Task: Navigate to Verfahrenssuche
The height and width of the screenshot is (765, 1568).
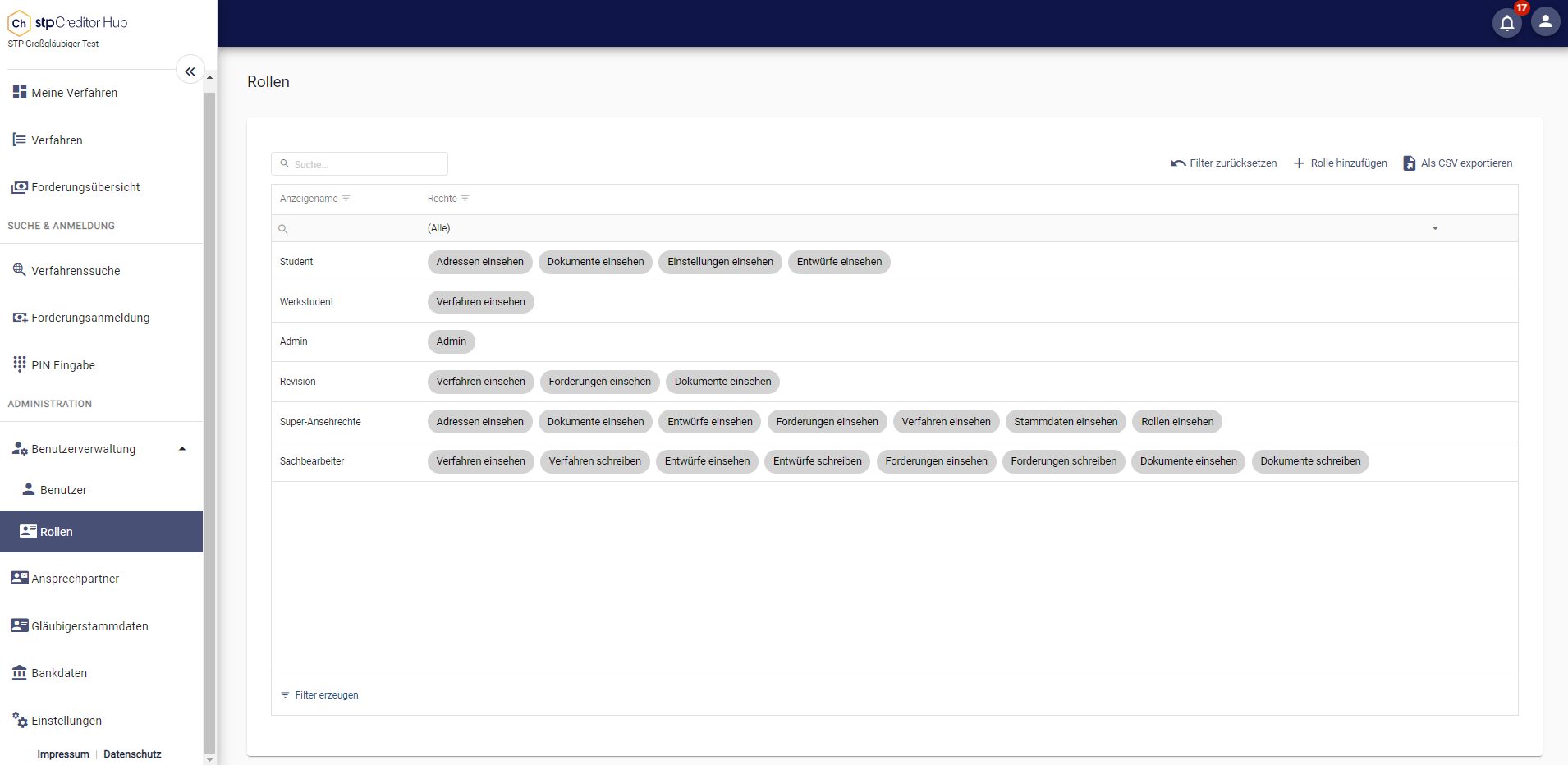Action: coord(76,271)
